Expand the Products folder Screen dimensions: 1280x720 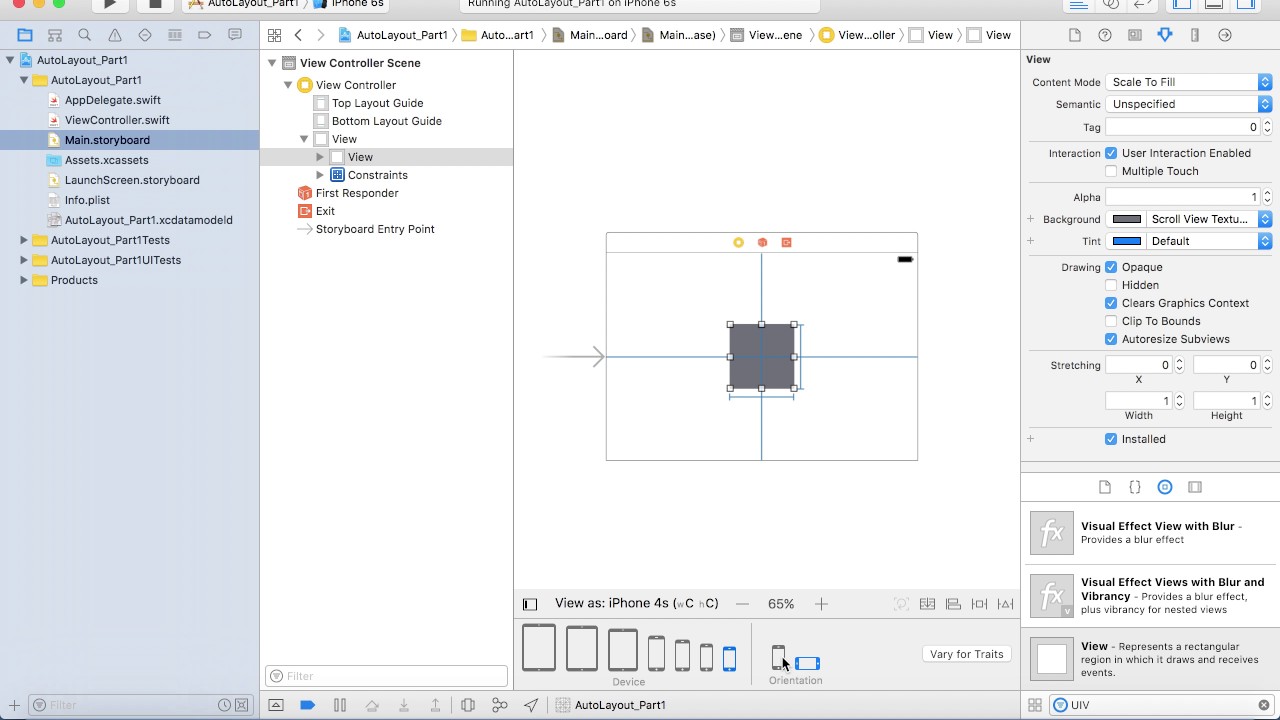tap(24, 280)
